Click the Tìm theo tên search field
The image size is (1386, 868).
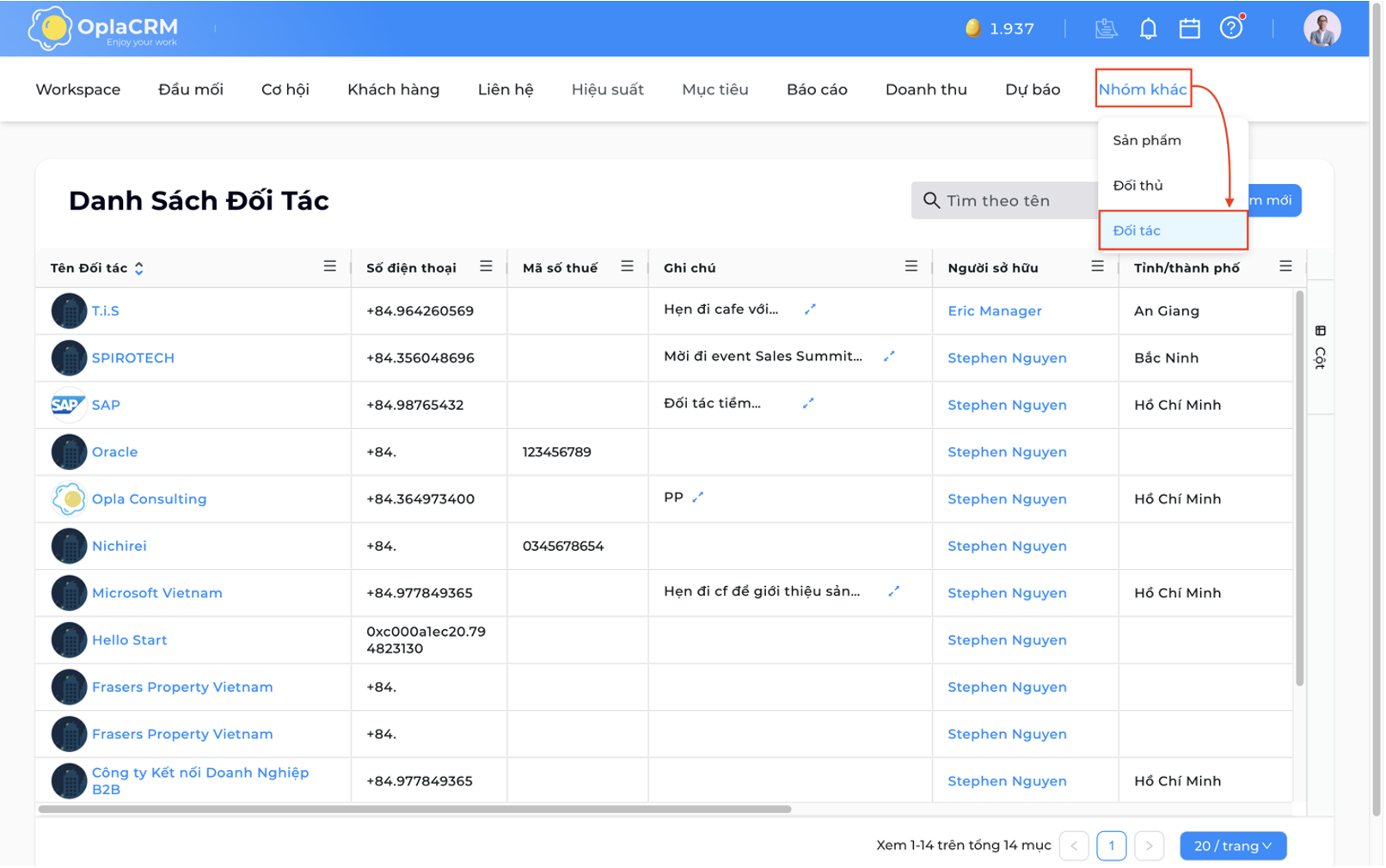1004,200
